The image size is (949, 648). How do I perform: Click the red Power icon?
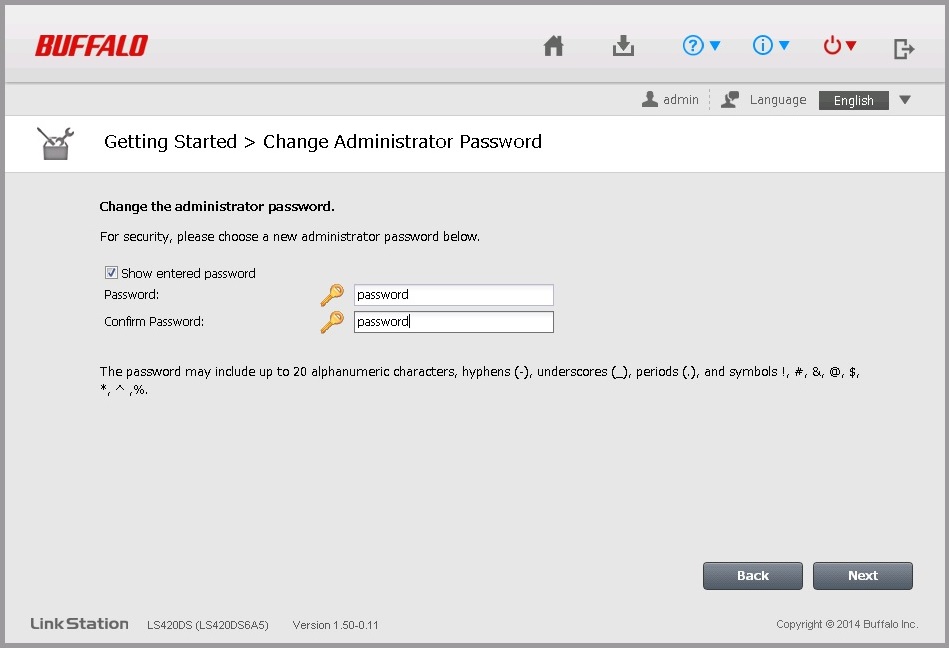(x=832, y=45)
